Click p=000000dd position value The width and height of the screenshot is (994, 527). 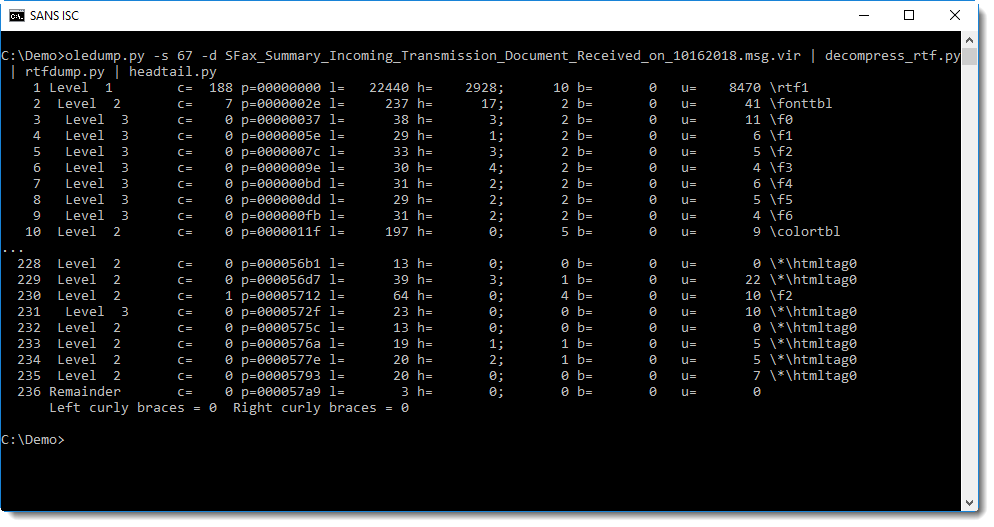(x=281, y=200)
